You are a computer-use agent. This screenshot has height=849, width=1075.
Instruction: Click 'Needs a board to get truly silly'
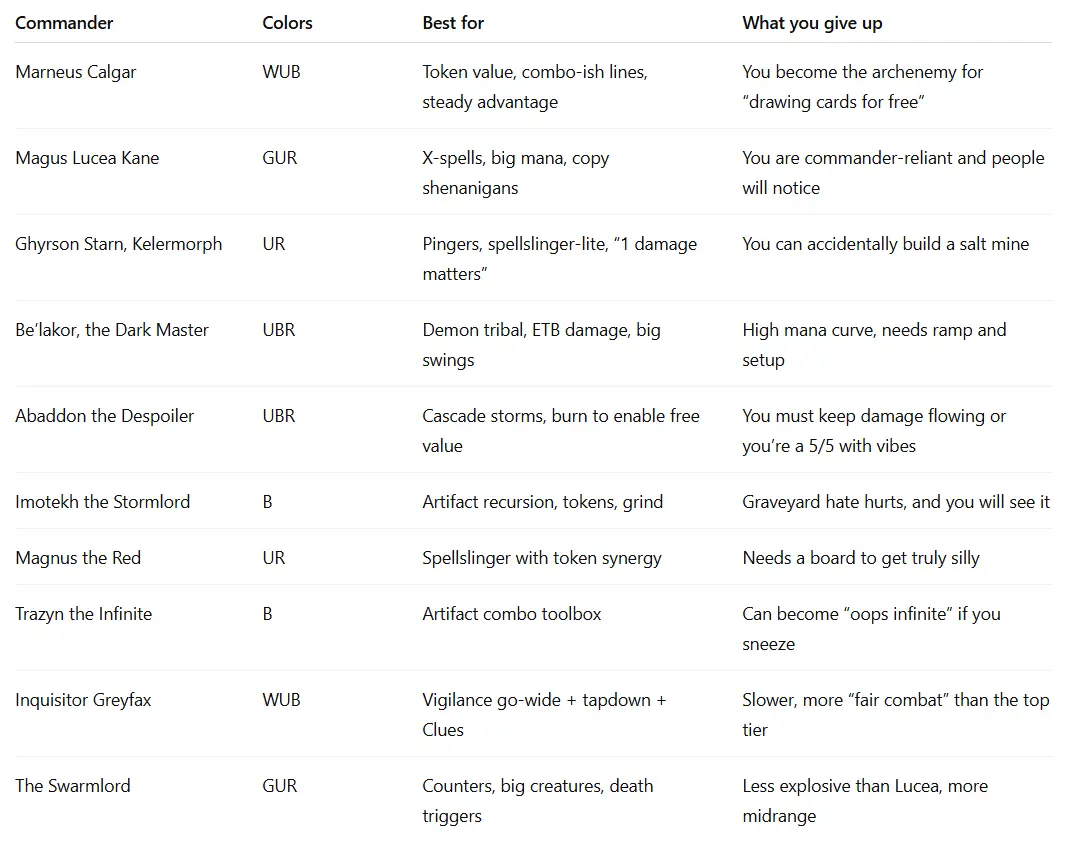click(861, 558)
